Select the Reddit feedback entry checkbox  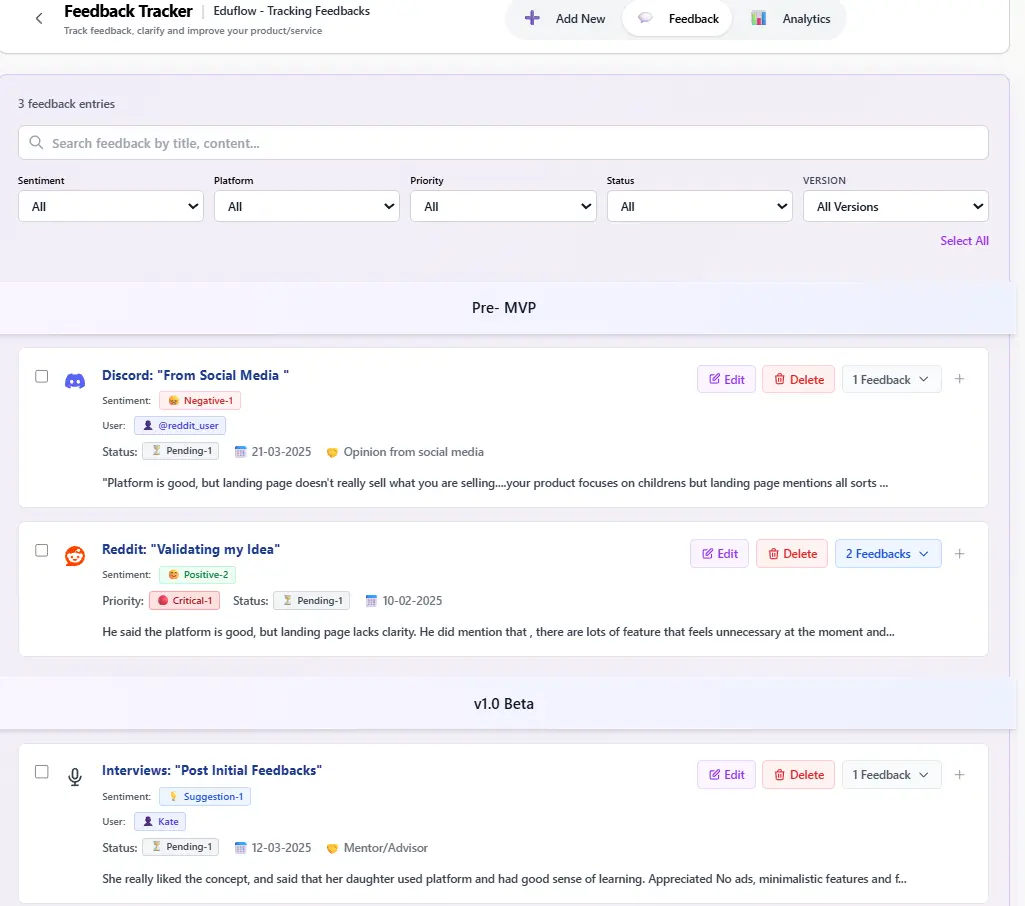pos(42,550)
